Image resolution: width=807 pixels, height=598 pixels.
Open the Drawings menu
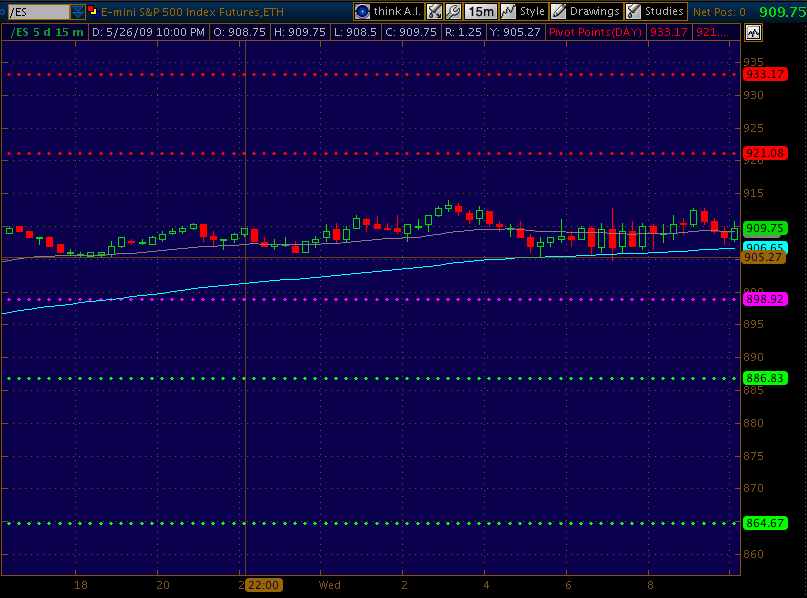point(587,11)
